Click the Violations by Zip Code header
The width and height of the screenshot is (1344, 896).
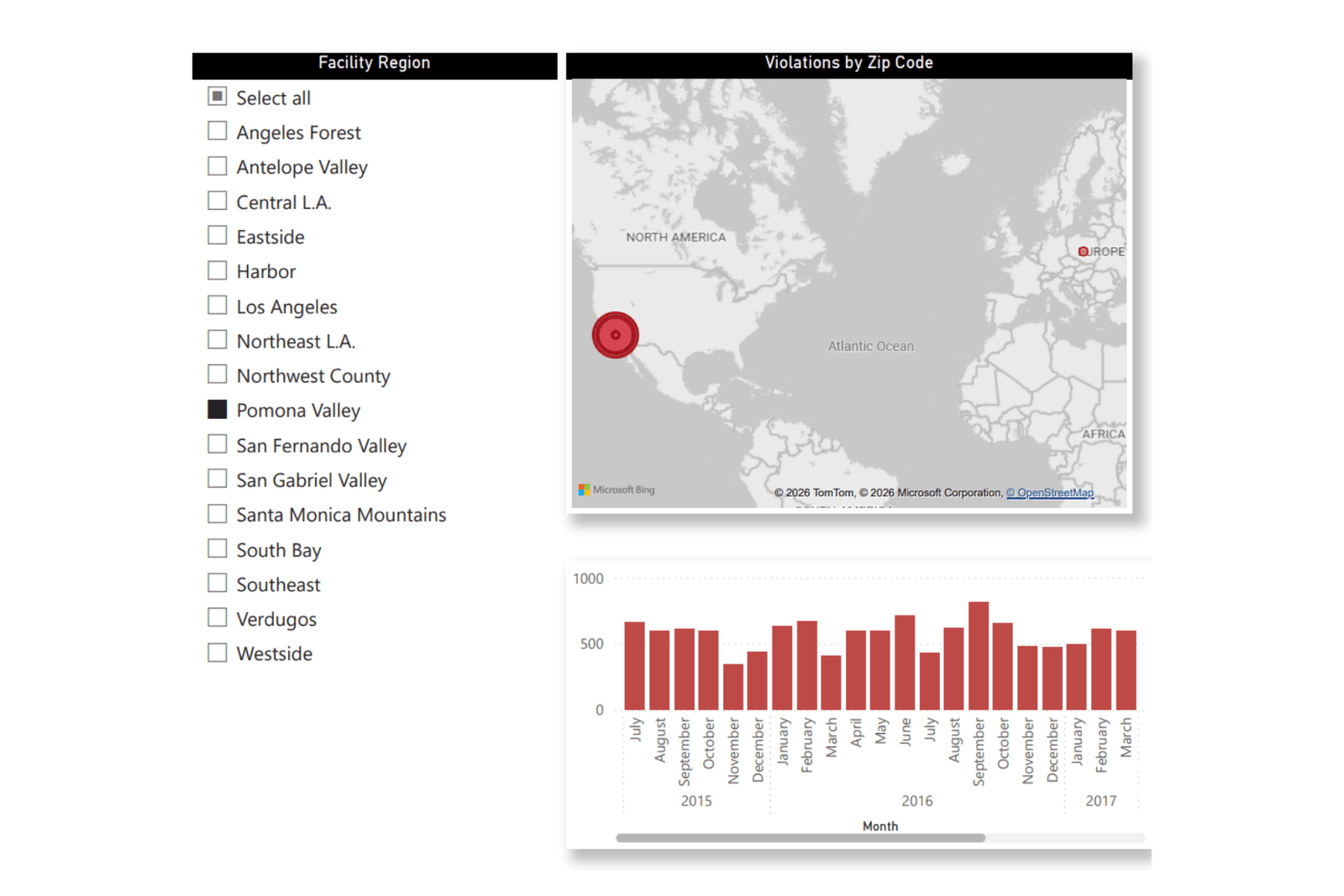pyautogui.click(x=848, y=63)
